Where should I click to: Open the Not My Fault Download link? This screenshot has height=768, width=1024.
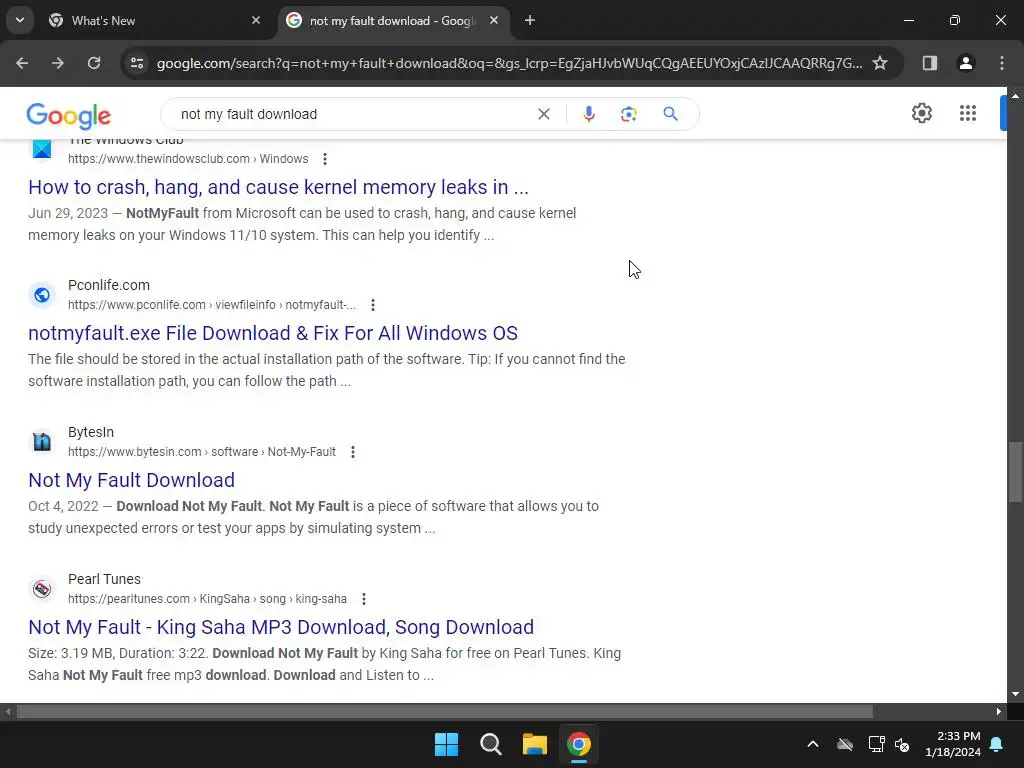131,480
